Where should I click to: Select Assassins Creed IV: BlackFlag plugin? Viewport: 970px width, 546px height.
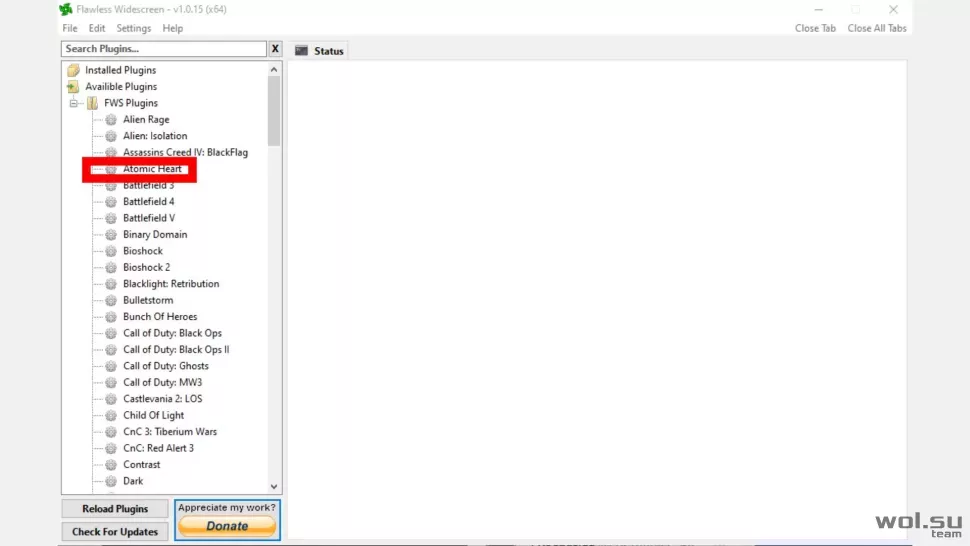[x=185, y=152]
